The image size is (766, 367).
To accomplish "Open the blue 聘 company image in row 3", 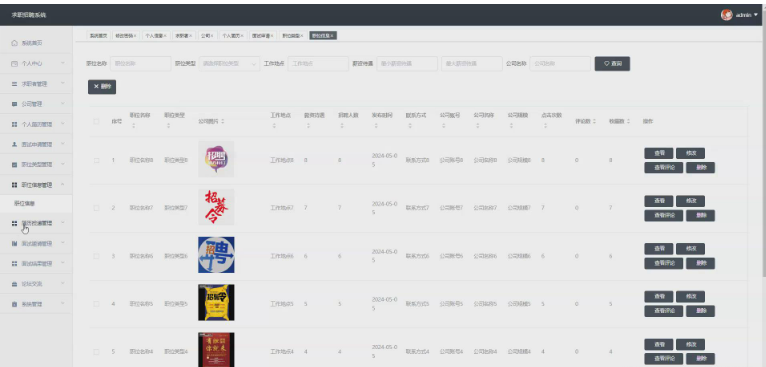I will [x=216, y=255].
